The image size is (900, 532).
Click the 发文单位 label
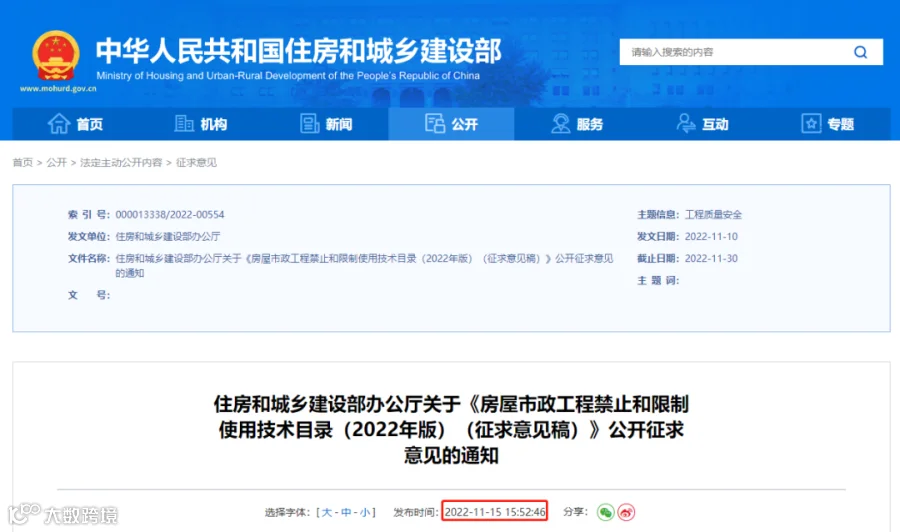(x=88, y=236)
